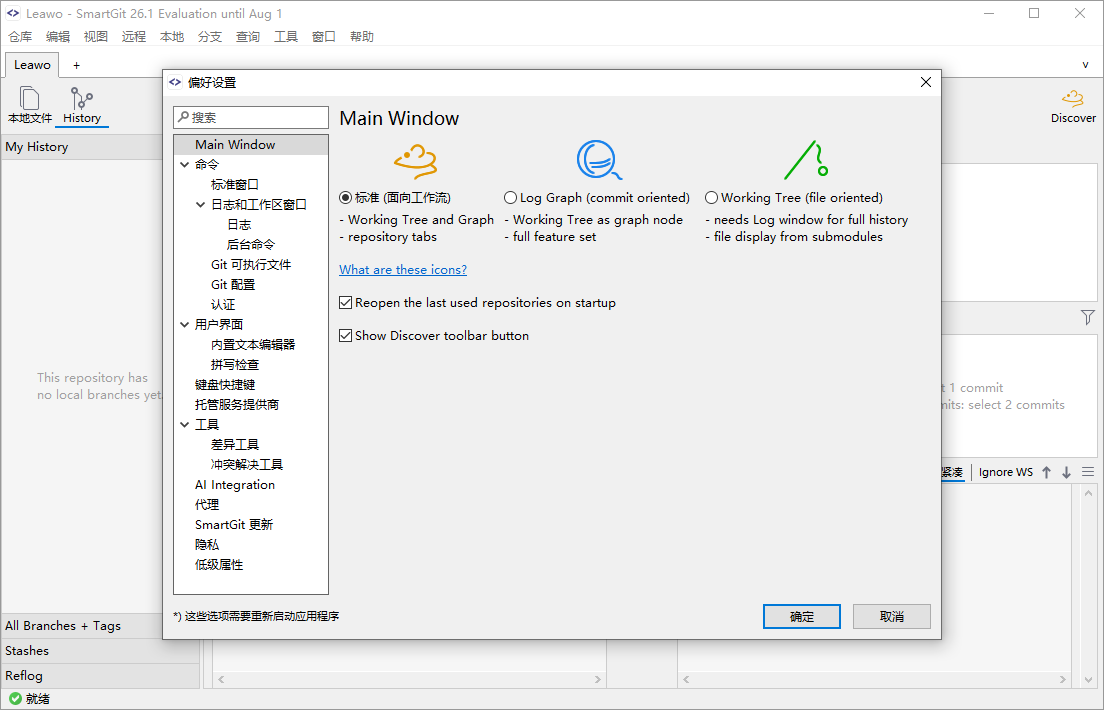Click the green ready status icon
This screenshot has height=710, width=1104.
coord(15,699)
